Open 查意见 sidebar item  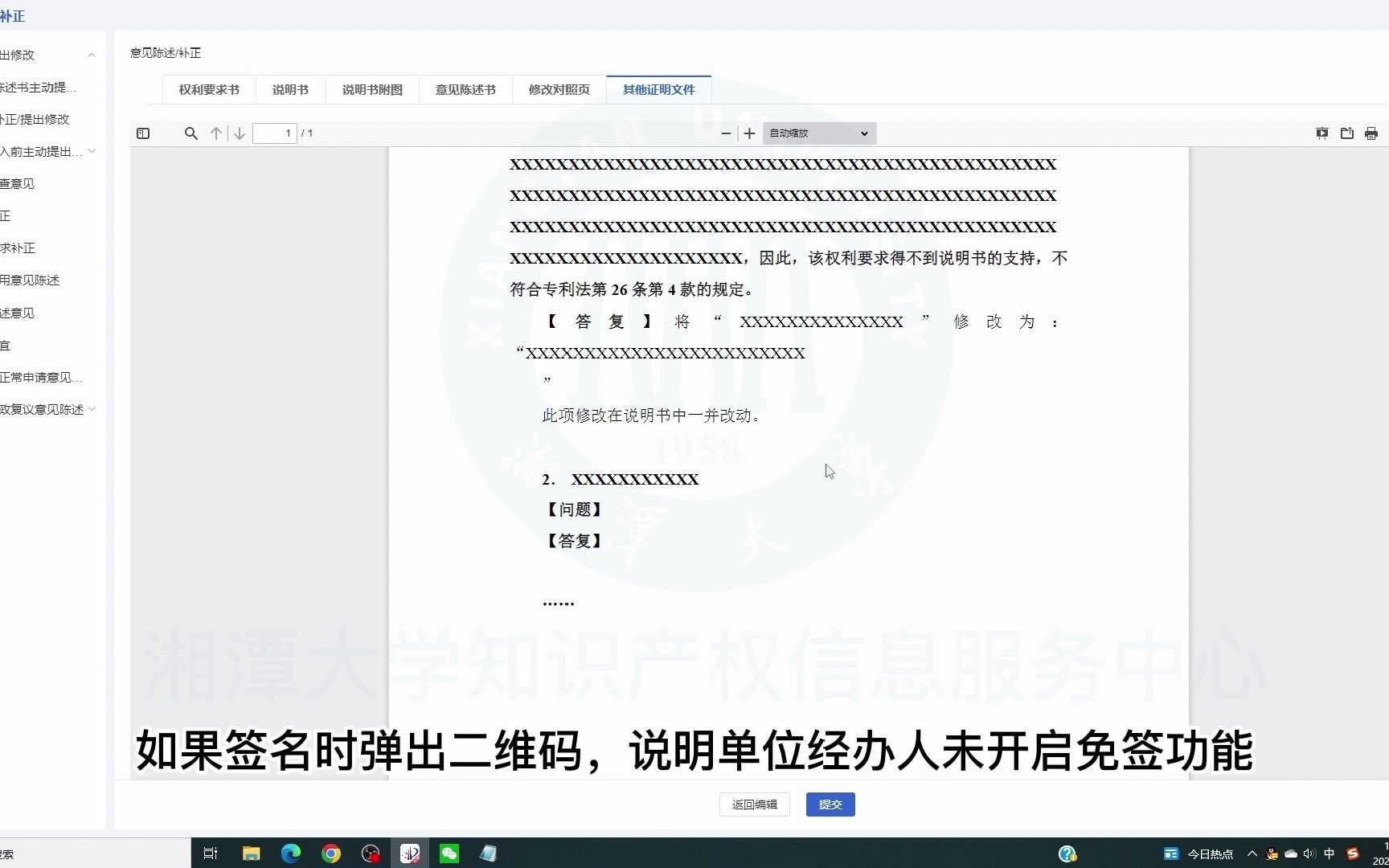pyautogui.click(x=17, y=183)
